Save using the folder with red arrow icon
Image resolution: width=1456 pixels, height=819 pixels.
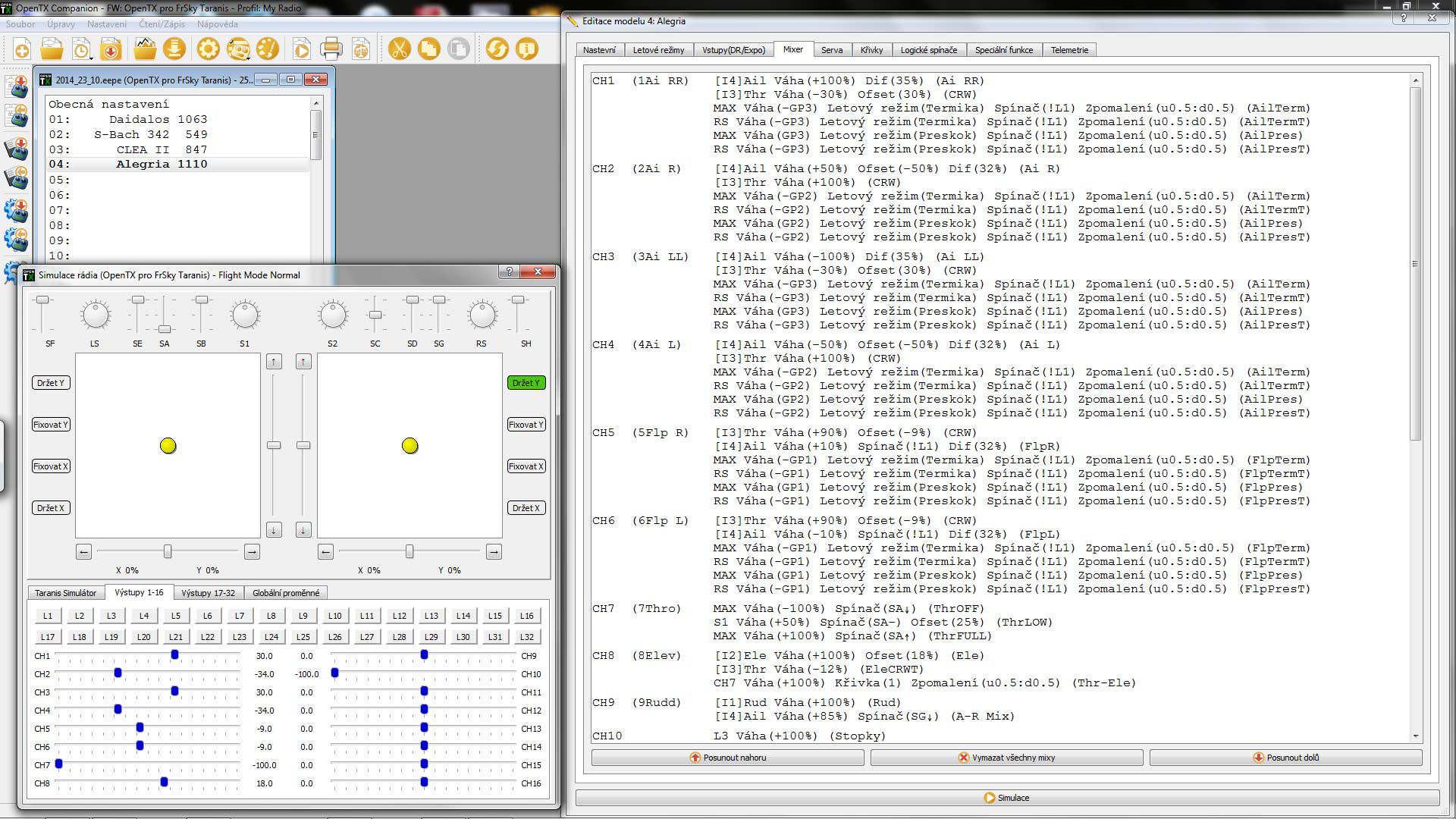coord(111,50)
